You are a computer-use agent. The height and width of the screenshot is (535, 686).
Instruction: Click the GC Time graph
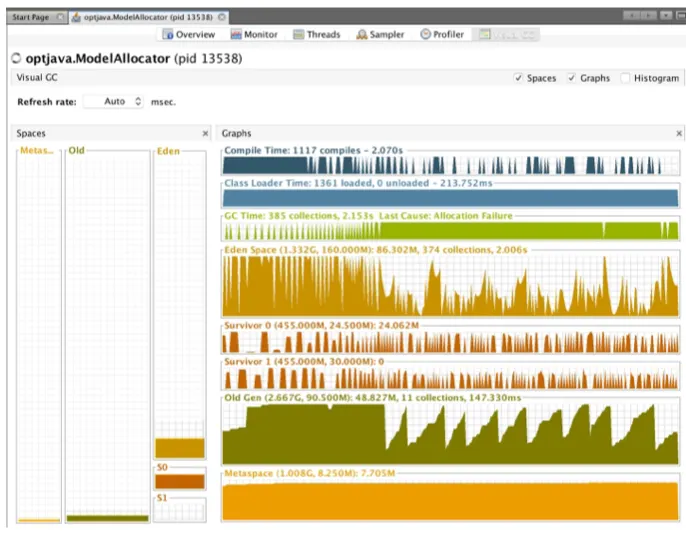pos(451,231)
